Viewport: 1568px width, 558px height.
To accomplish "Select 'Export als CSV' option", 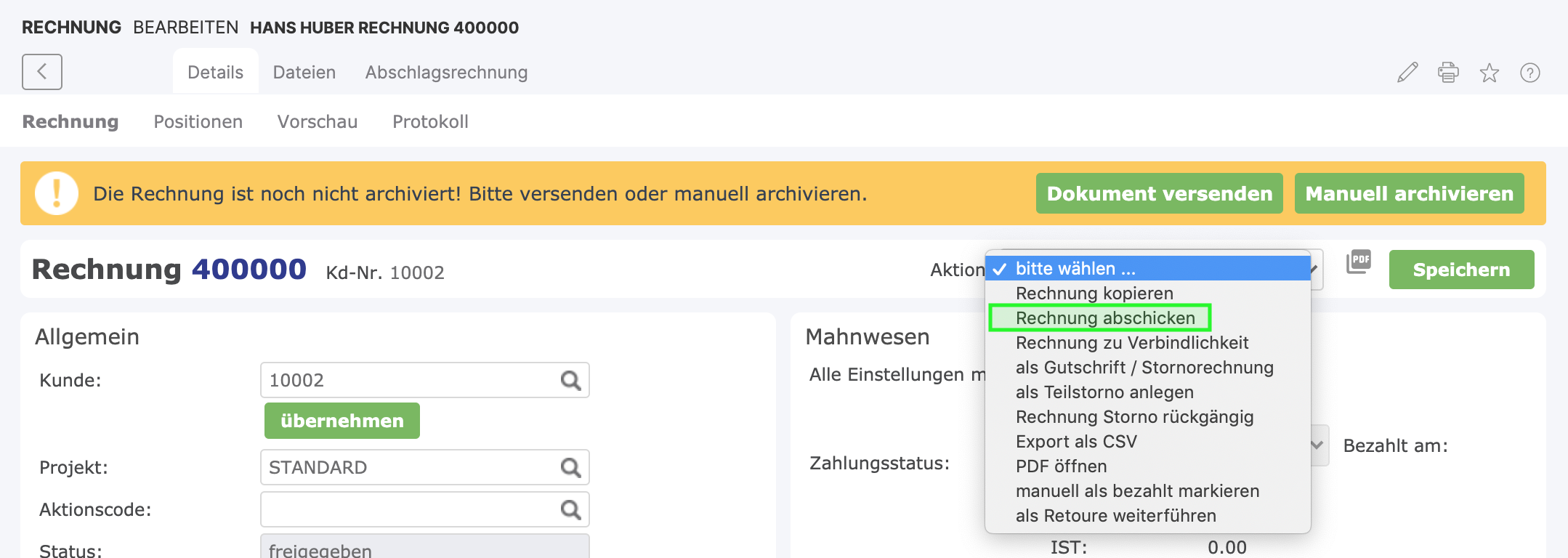I will click(x=1075, y=442).
